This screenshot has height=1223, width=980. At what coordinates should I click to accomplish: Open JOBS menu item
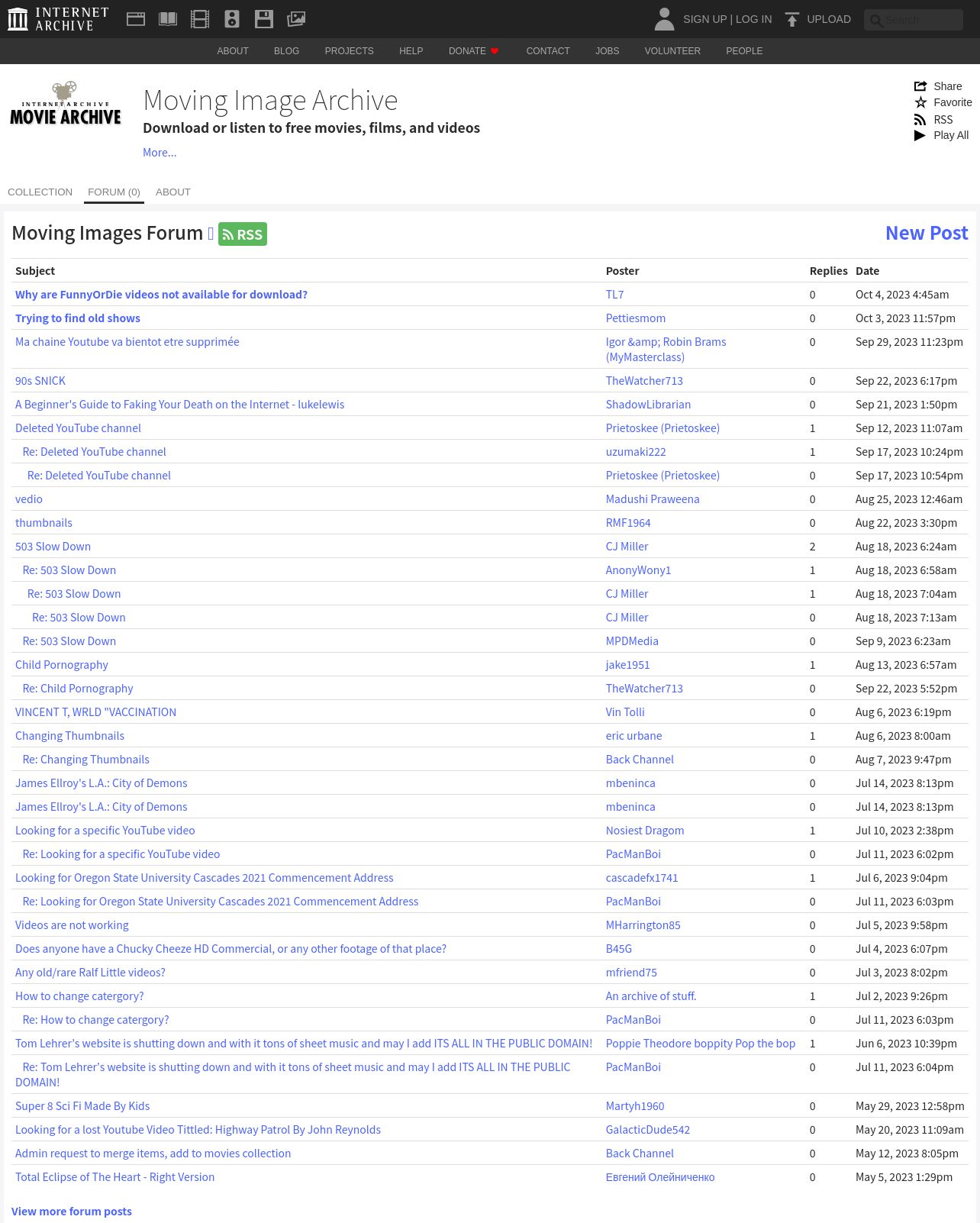coord(608,51)
